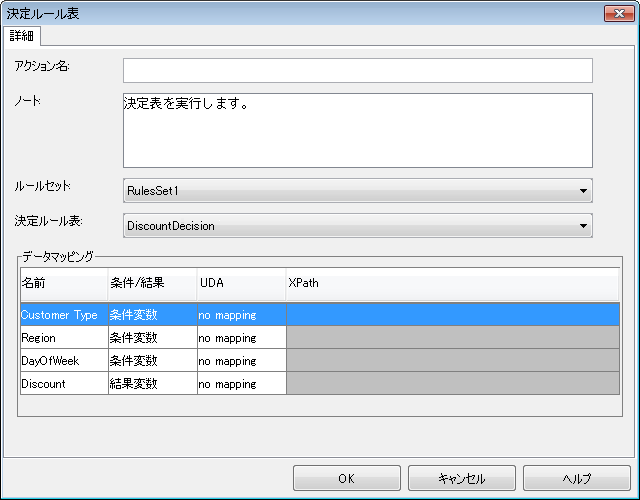
Task: Click the XPath cell of Discount row
Action: 453,383
